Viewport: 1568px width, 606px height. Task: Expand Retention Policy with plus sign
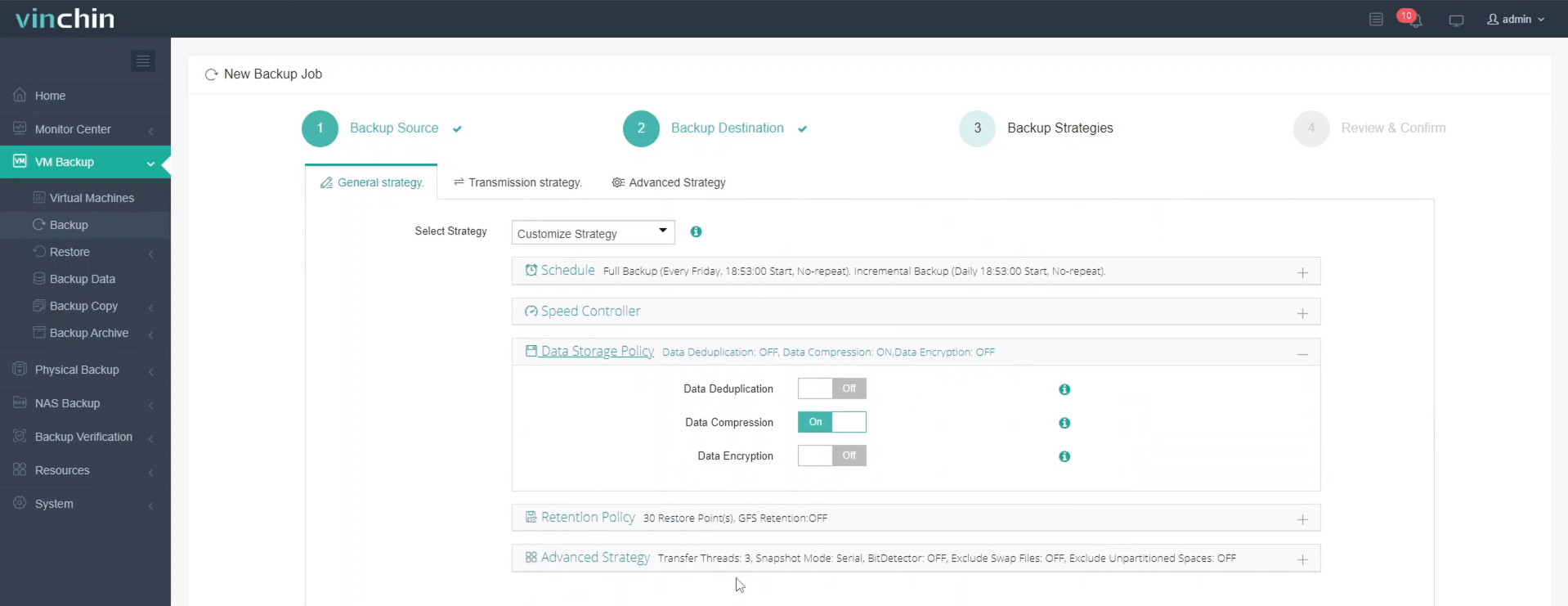point(1302,519)
